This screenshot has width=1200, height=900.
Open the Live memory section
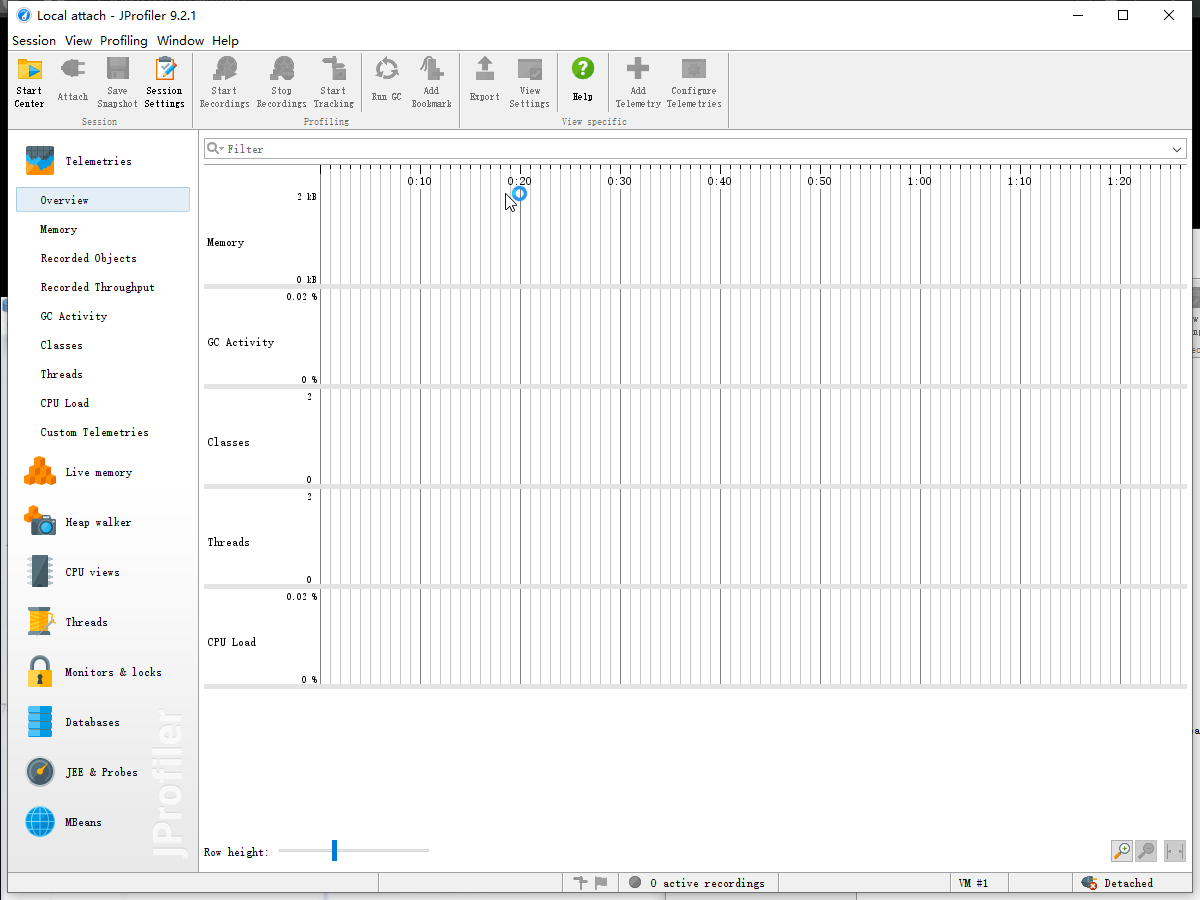(98, 472)
